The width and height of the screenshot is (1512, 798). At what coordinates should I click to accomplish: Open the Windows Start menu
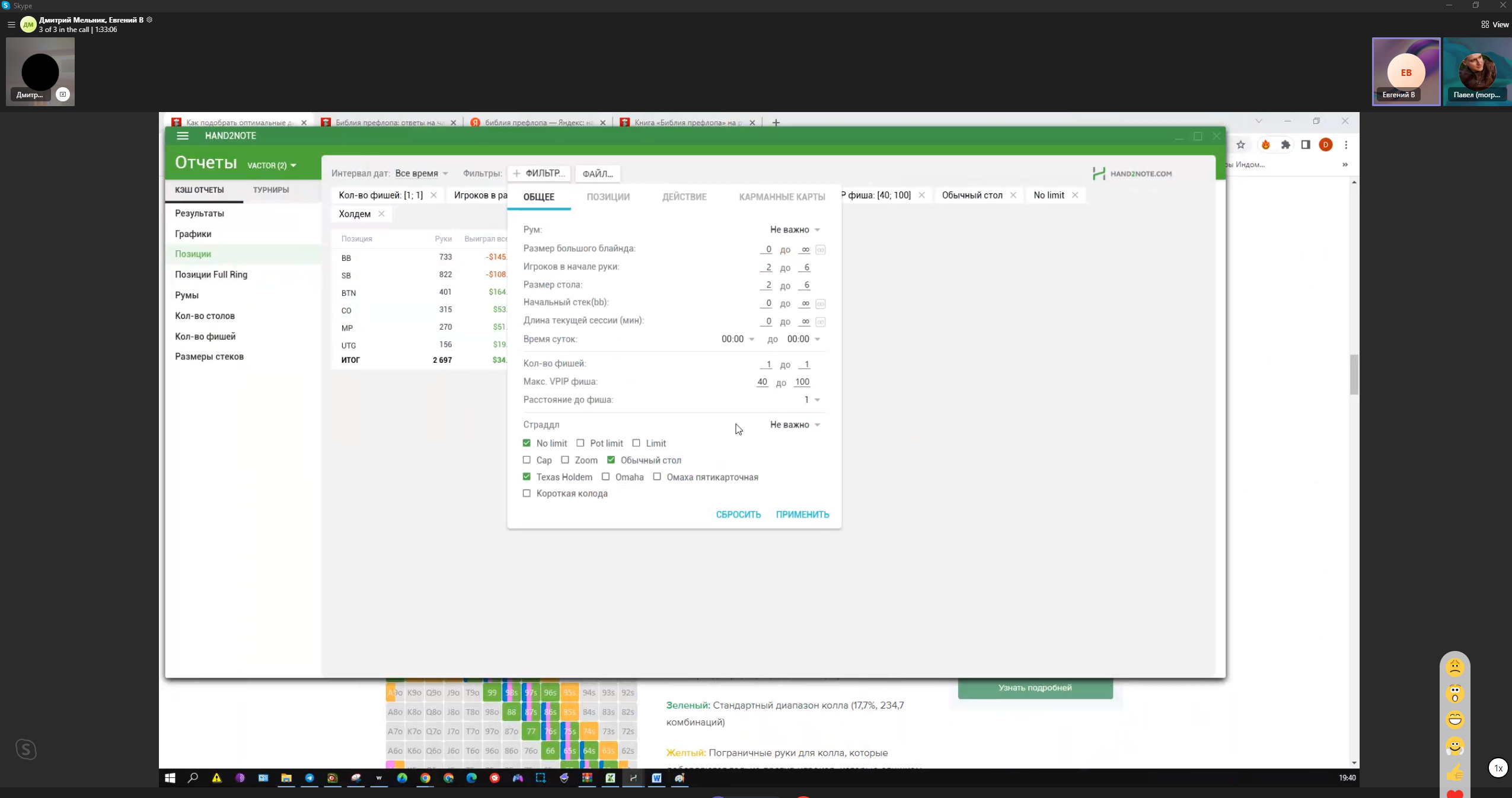click(x=170, y=778)
